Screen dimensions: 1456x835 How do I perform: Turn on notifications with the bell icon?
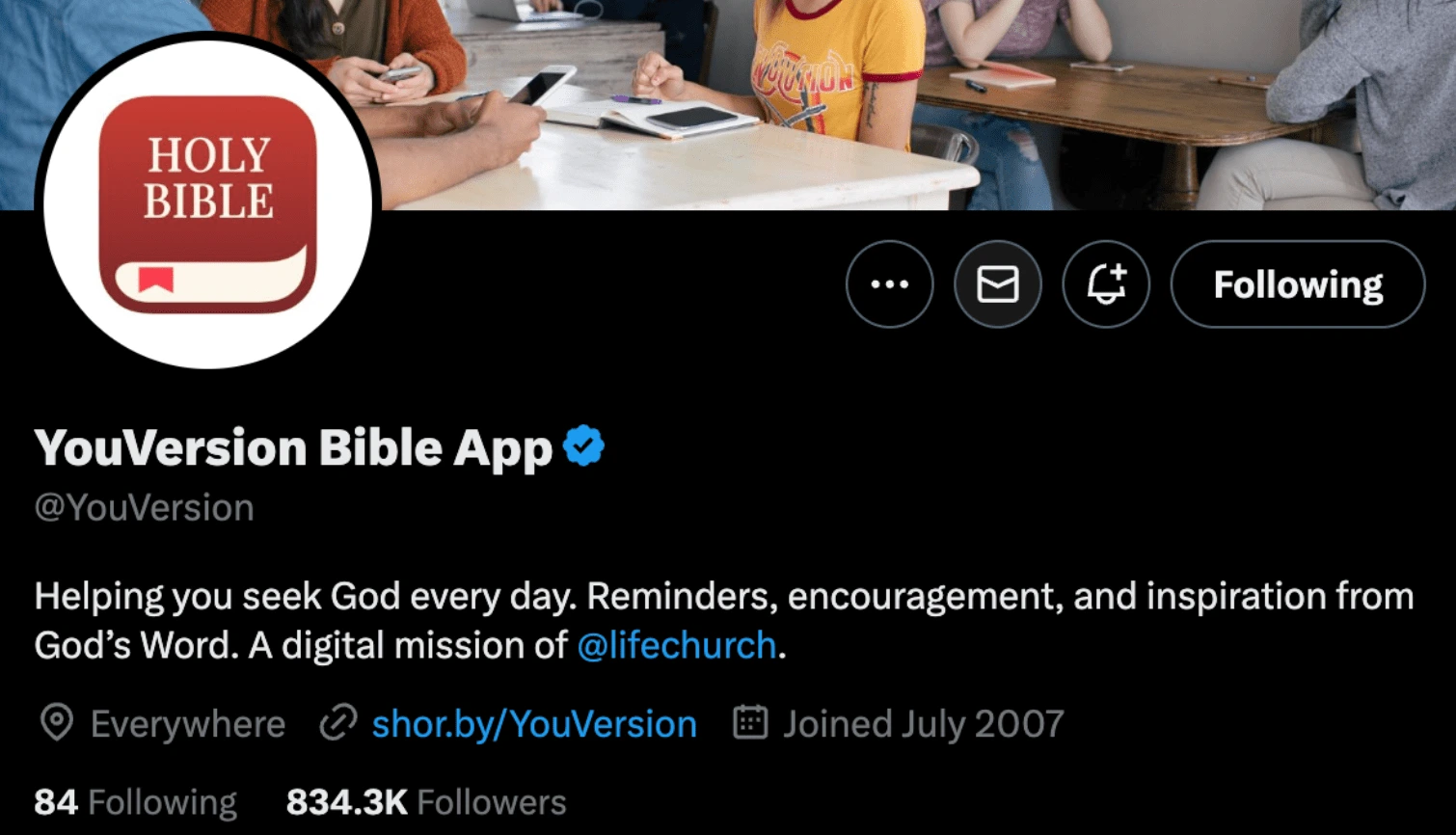(x=1106, y=284)
